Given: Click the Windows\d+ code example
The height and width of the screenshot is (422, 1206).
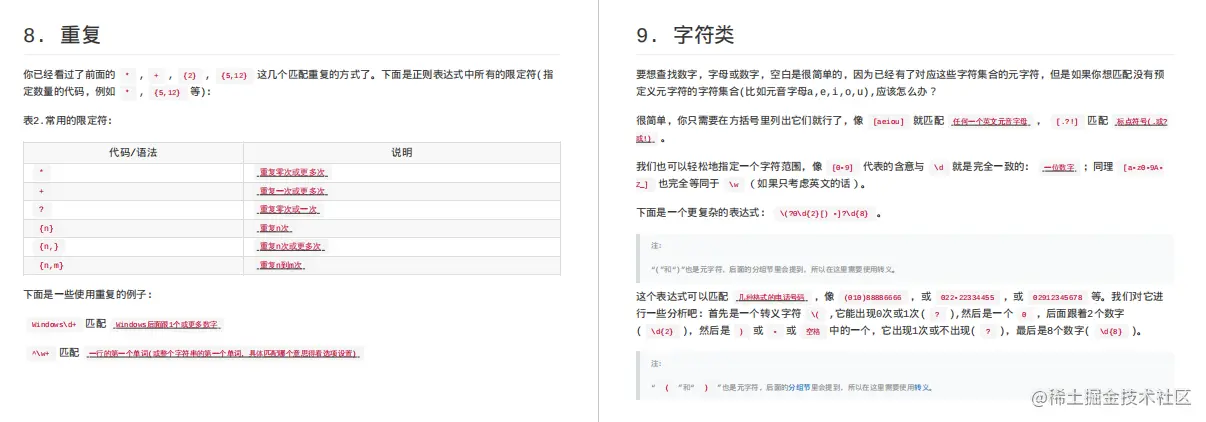Looking at the screenshot, I should coord(54,325).
